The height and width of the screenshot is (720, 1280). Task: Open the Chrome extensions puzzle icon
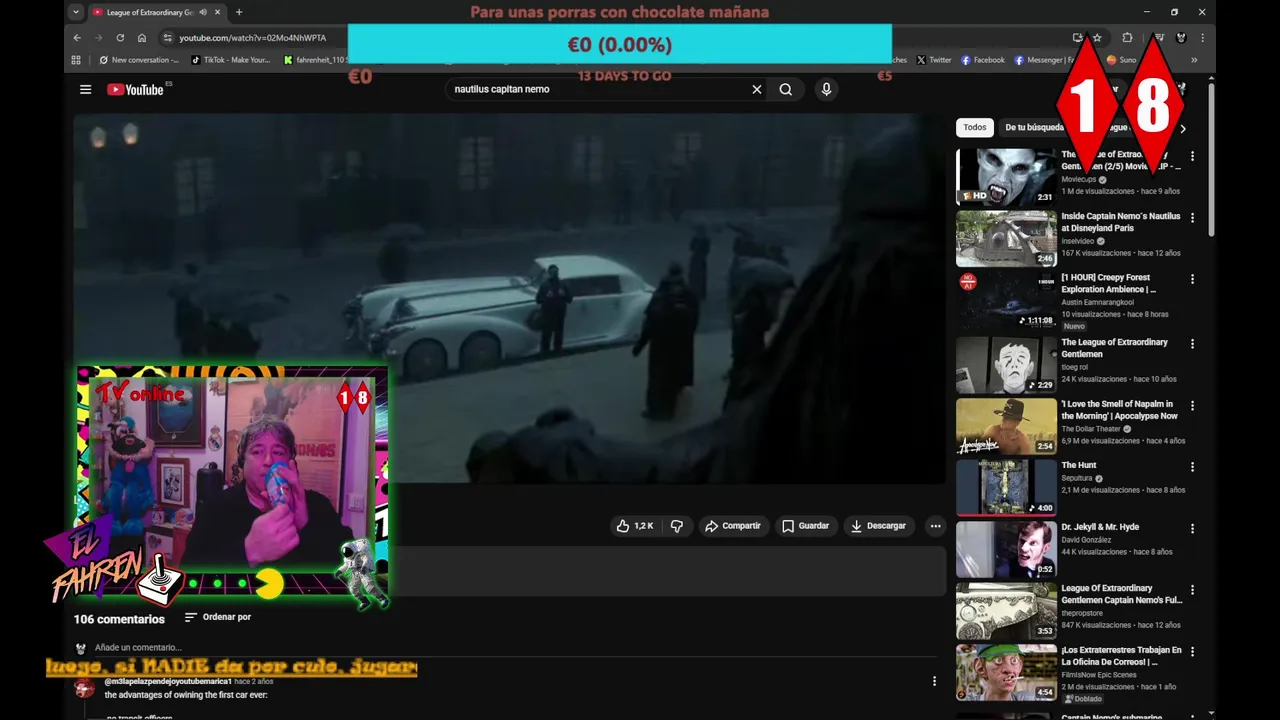pyautogui.click(x=1127, y=38)
